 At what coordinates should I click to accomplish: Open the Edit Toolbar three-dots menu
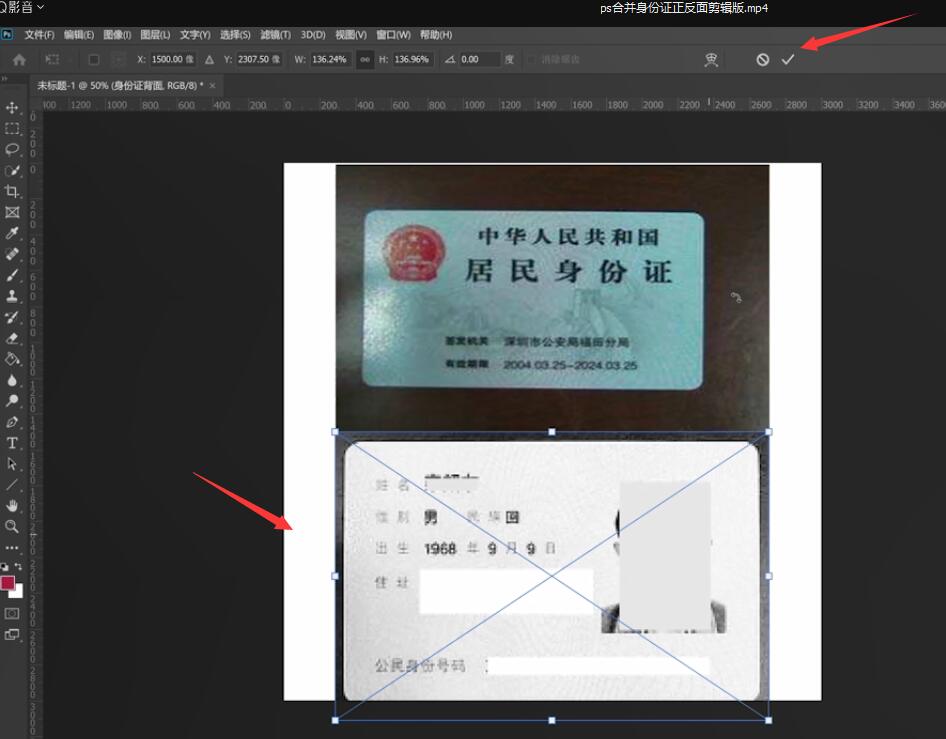[11, 548]
